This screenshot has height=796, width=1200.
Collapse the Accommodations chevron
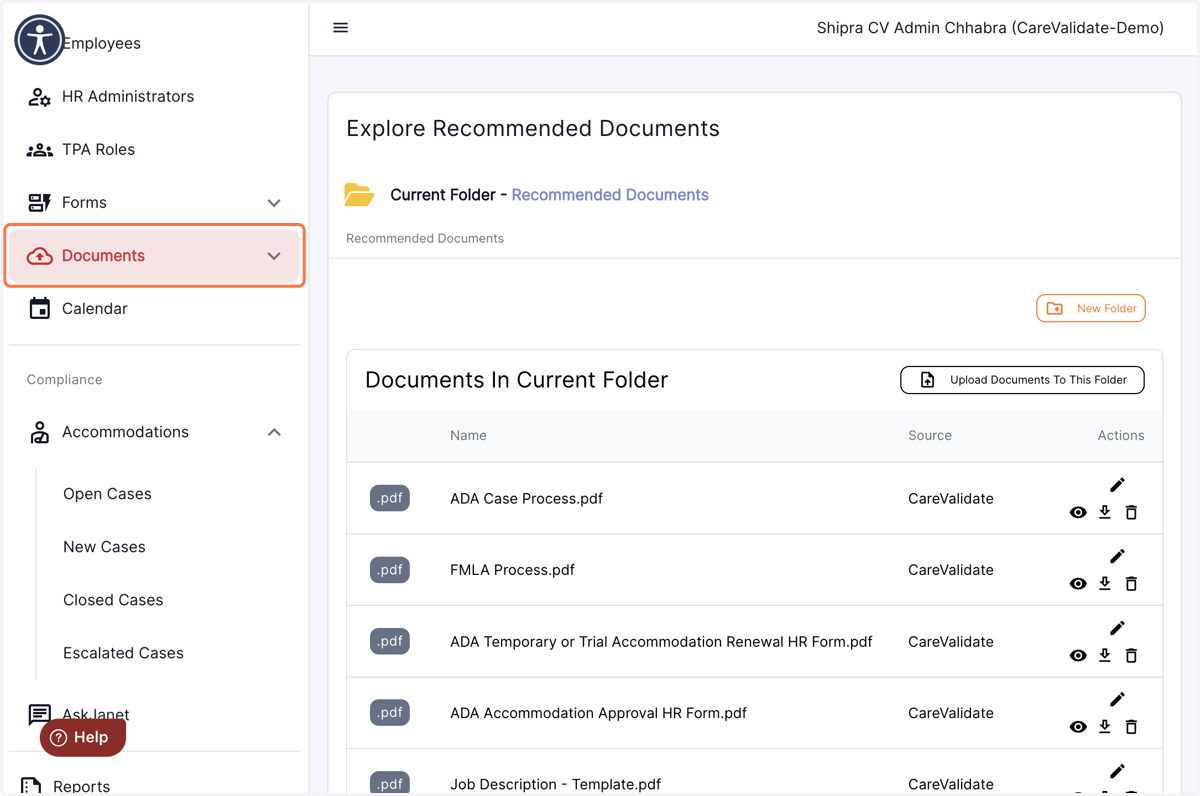pyautogui.click(x=274, y=432)
